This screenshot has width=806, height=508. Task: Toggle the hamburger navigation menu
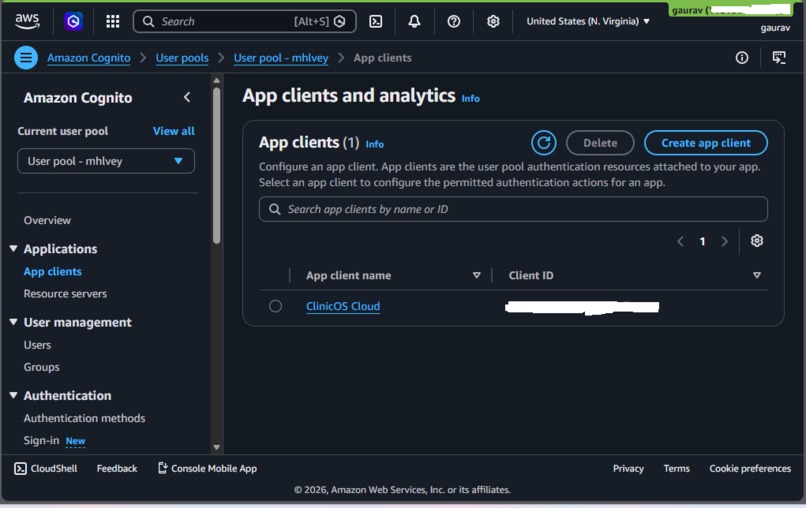(x=26, y=58)
